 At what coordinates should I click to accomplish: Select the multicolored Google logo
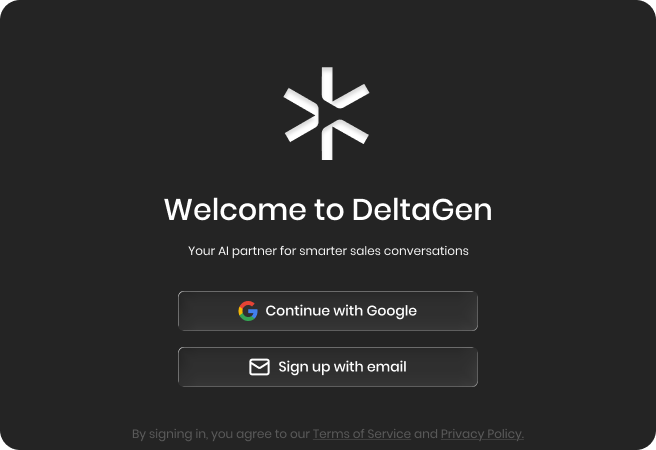coord(248,311)
